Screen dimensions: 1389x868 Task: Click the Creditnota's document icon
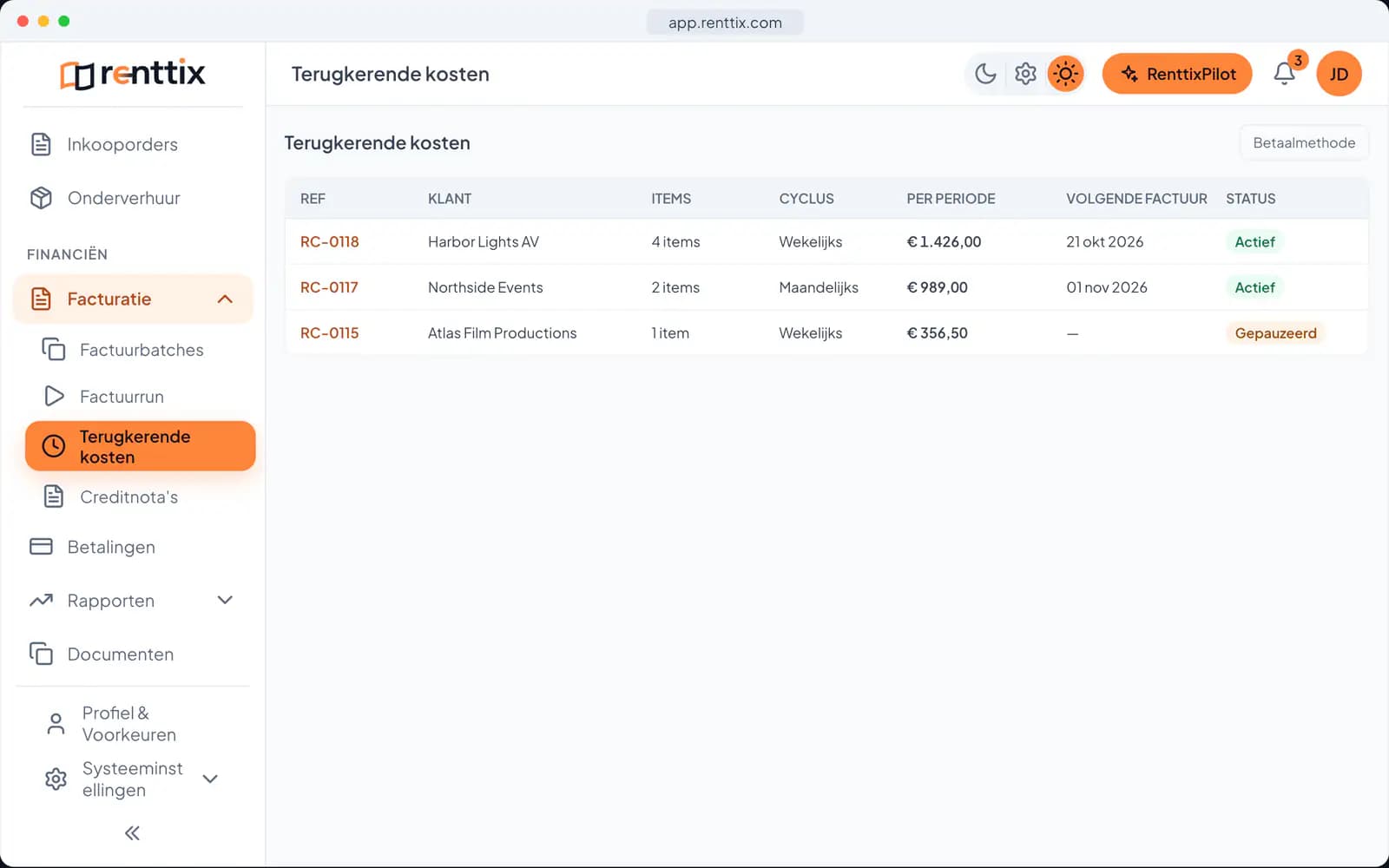[54, 496]
